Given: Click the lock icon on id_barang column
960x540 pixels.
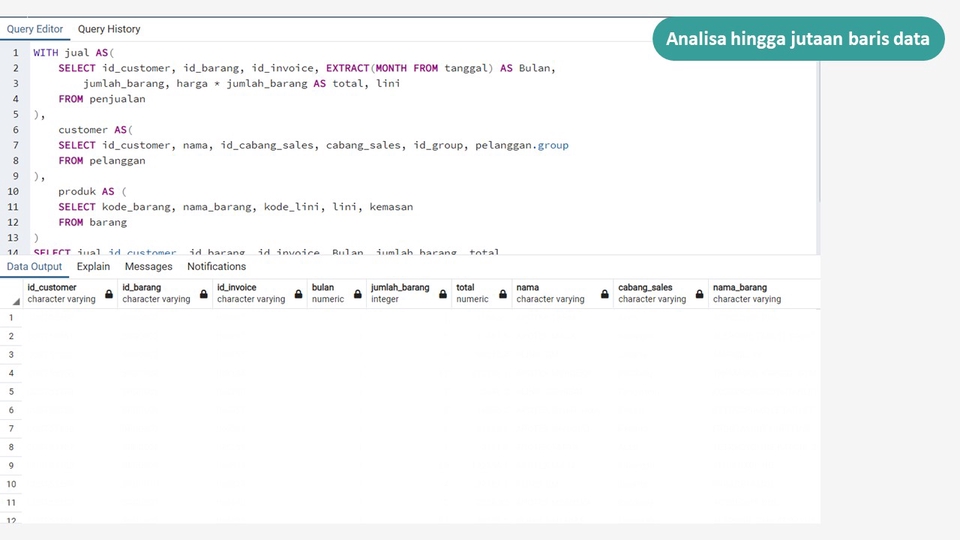Looking at the screenshot, I should [204, 294].
